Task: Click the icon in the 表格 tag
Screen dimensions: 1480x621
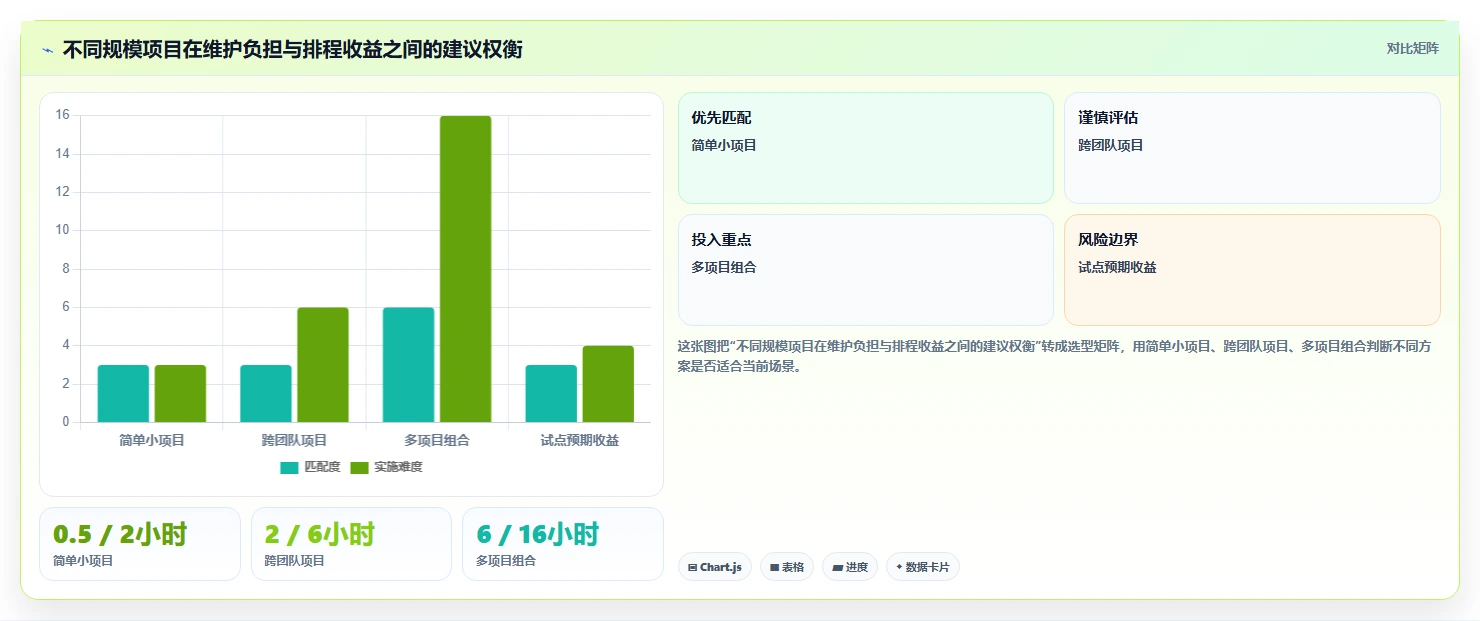Action: (774, 567)
